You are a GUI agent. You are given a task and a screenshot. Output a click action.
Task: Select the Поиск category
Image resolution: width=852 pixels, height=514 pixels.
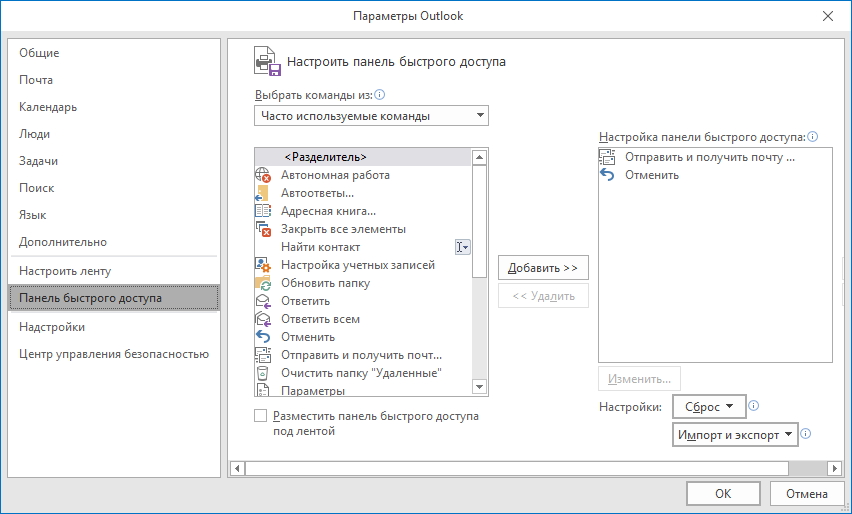(x=114, y=188)
